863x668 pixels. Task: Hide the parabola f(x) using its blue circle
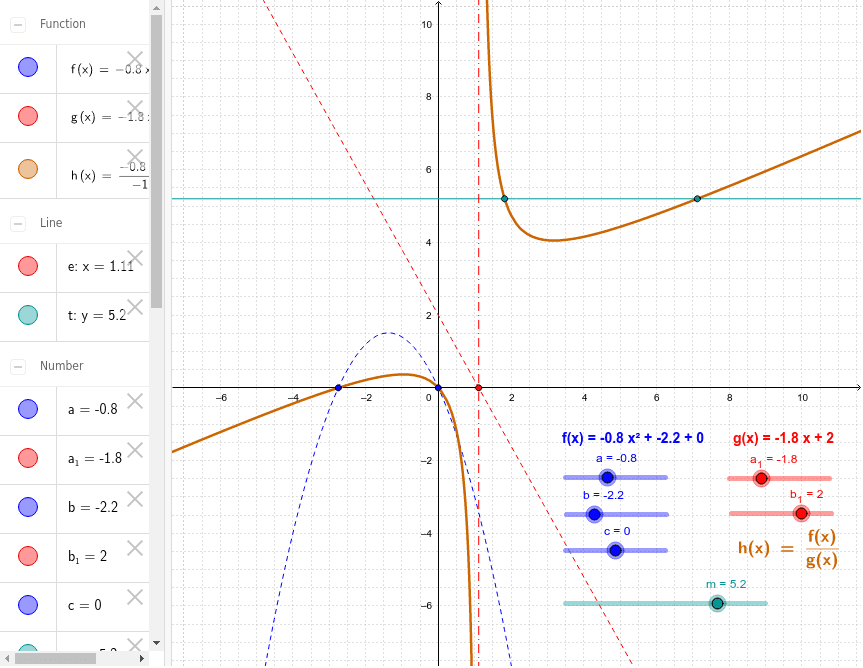(x=28, y=67)
